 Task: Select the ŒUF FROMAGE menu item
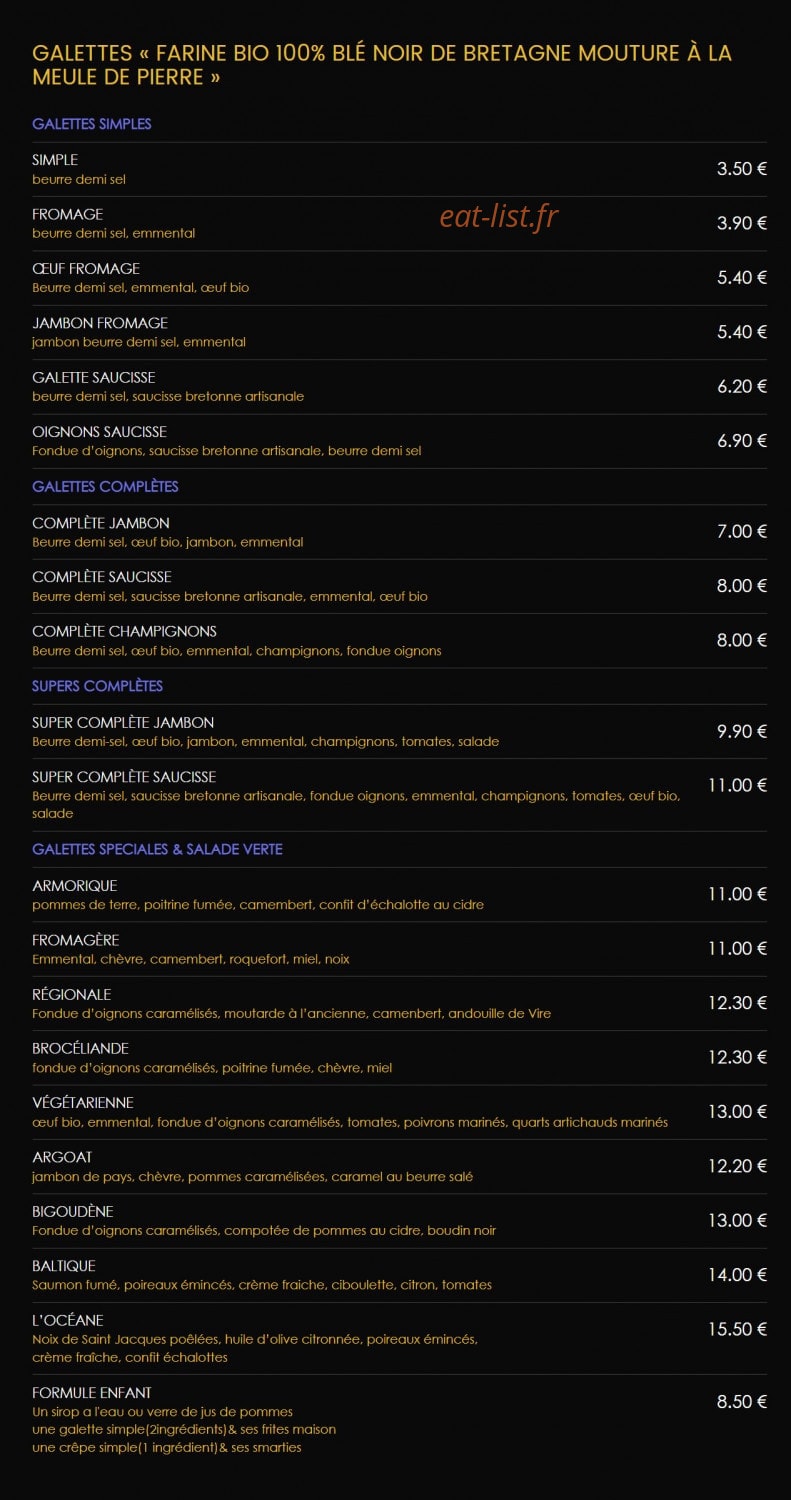[86, 268]
